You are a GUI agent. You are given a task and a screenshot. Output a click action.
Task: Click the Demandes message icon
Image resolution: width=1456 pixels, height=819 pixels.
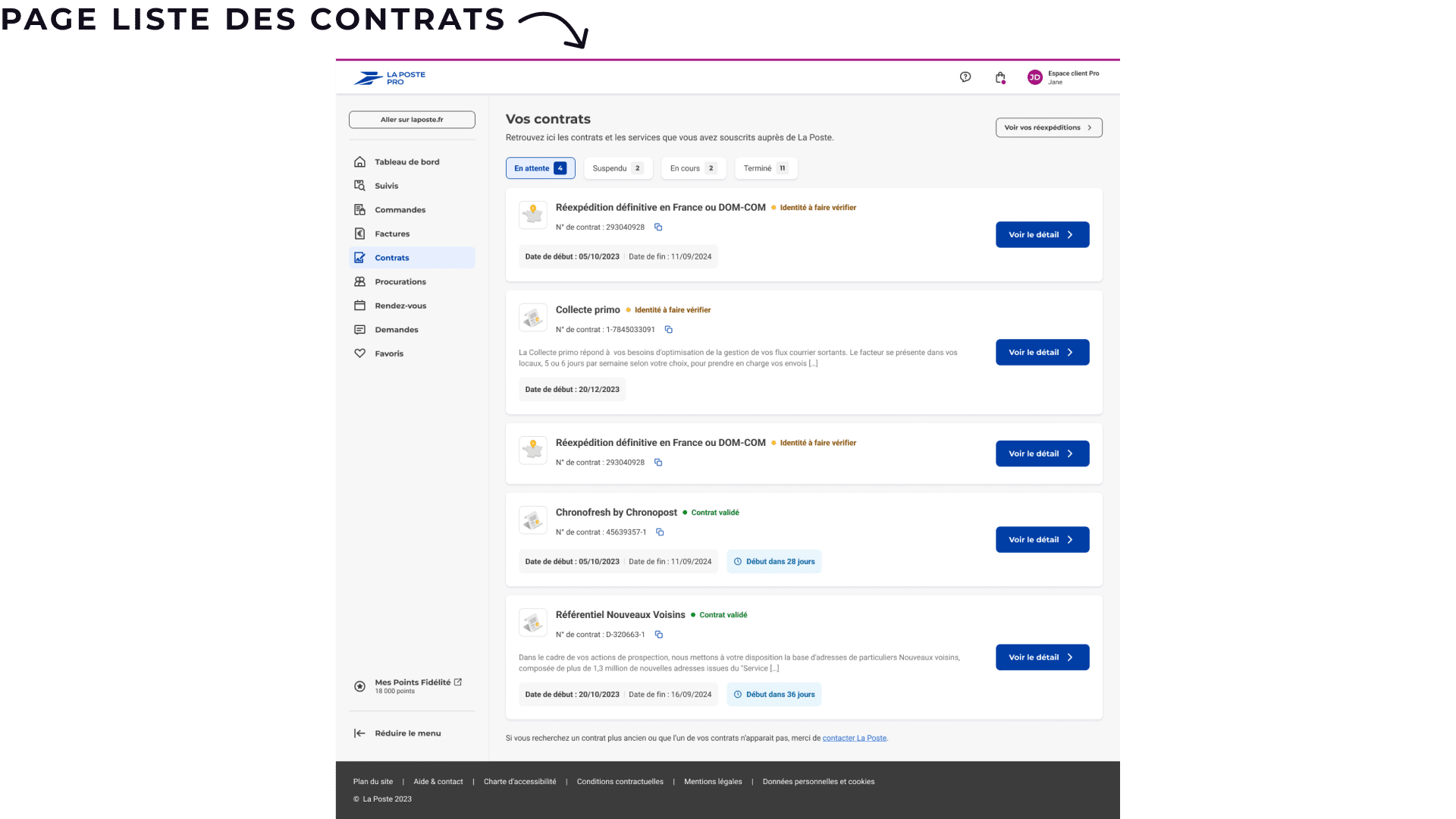360,330
